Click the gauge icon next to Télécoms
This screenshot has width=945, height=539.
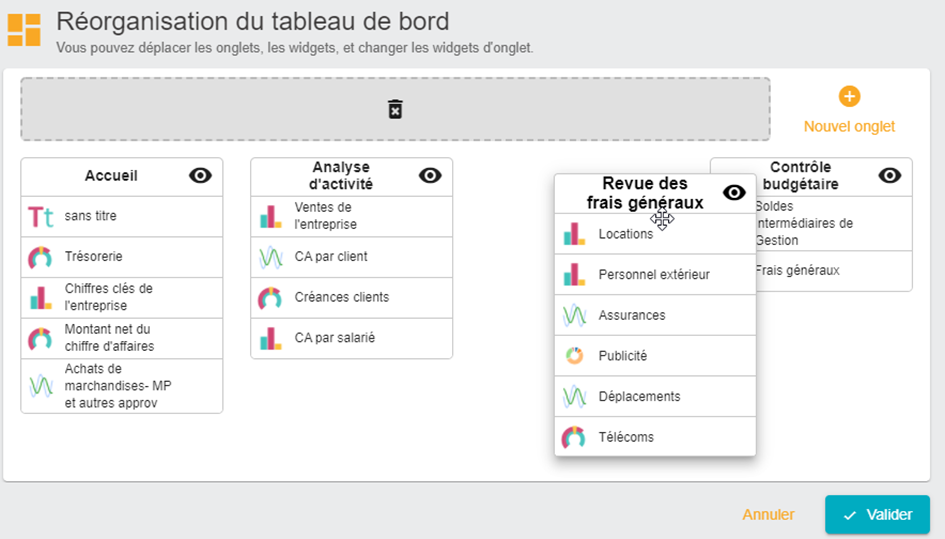click(574, 437)
